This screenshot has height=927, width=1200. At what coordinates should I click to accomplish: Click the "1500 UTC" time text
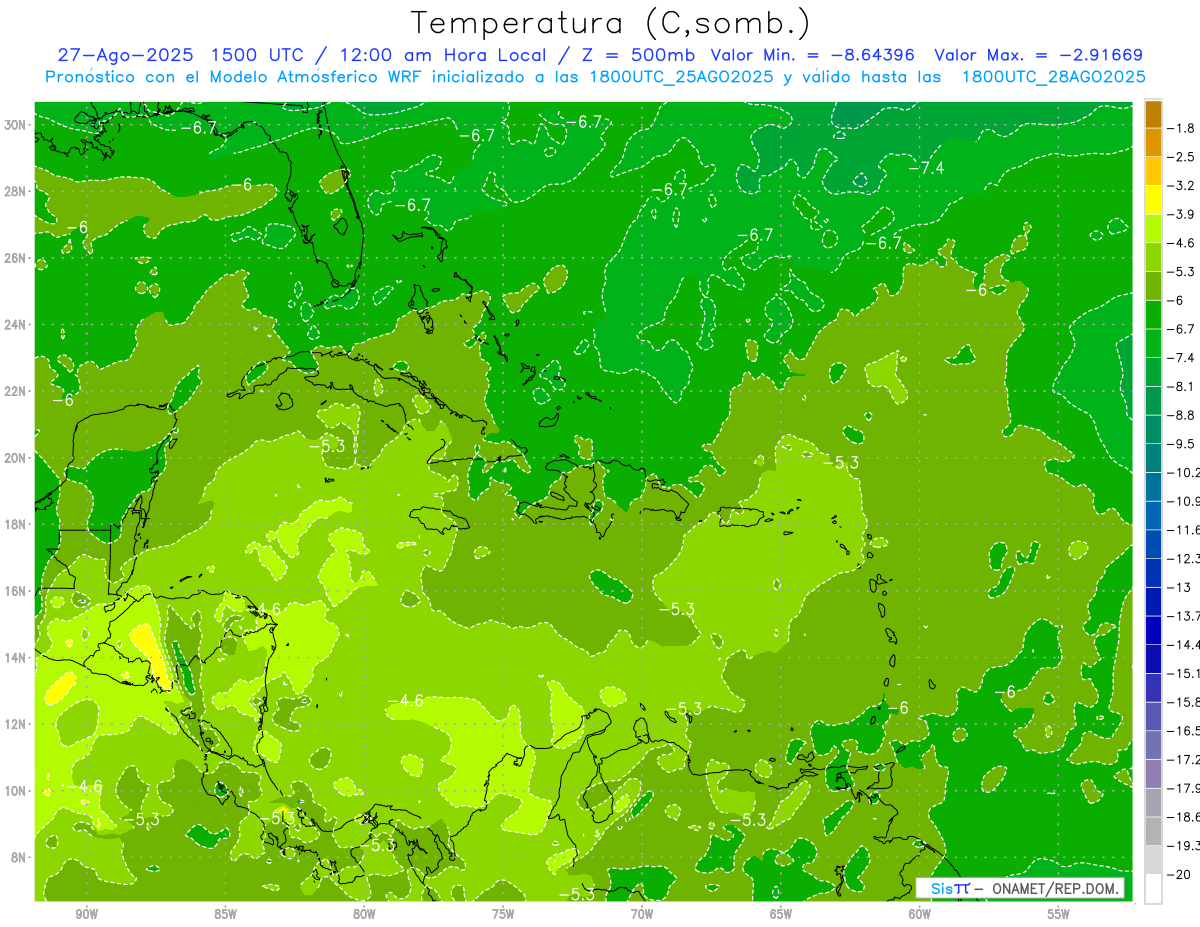tap(256, 55)
